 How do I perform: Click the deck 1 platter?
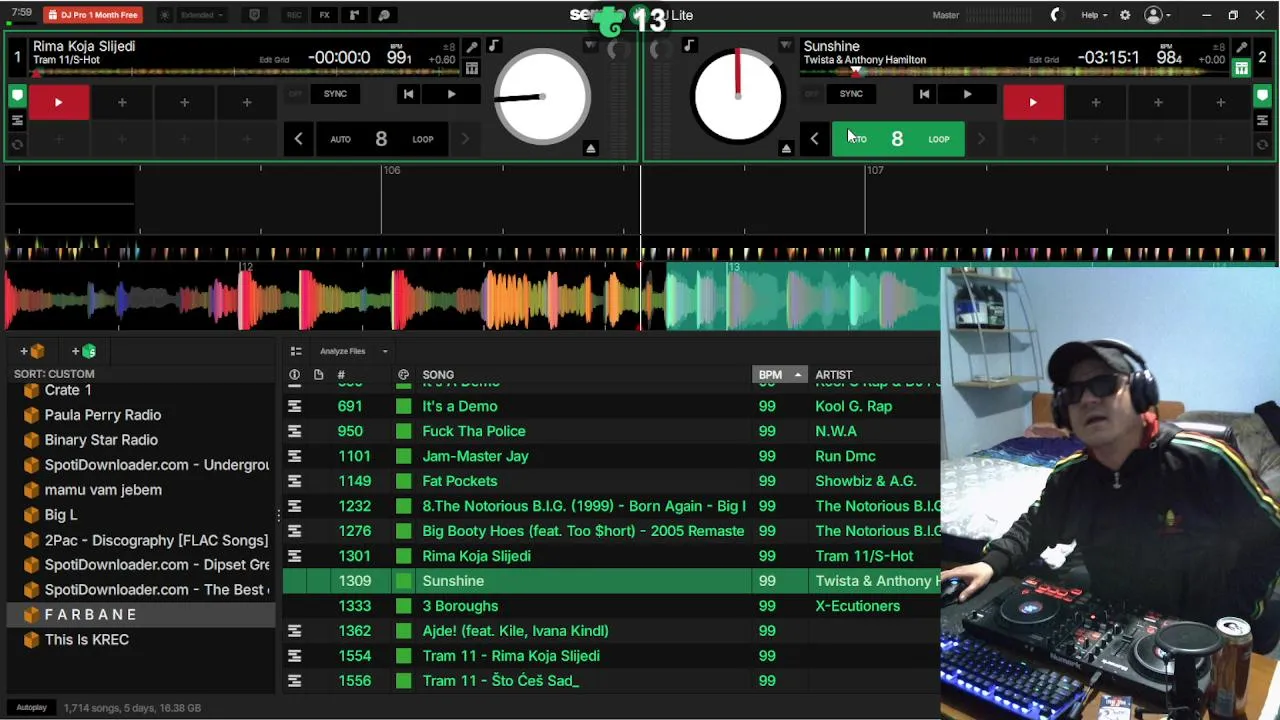click(x=541, y=97)
